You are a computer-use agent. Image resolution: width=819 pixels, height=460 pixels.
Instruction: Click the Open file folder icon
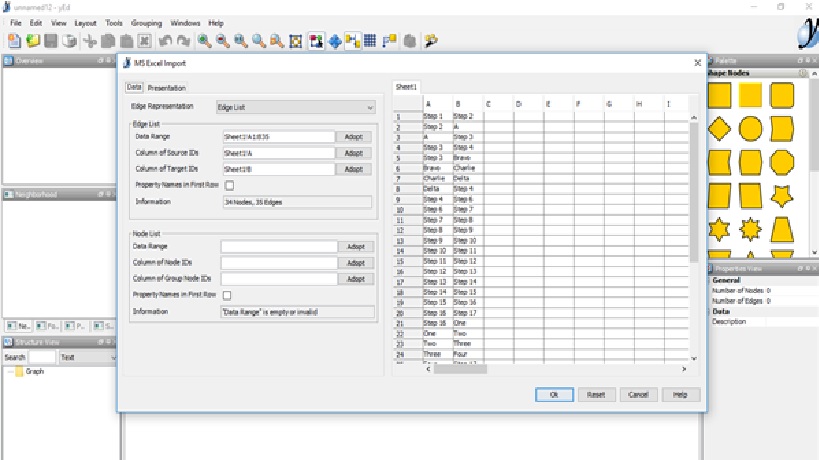point(33,41)
